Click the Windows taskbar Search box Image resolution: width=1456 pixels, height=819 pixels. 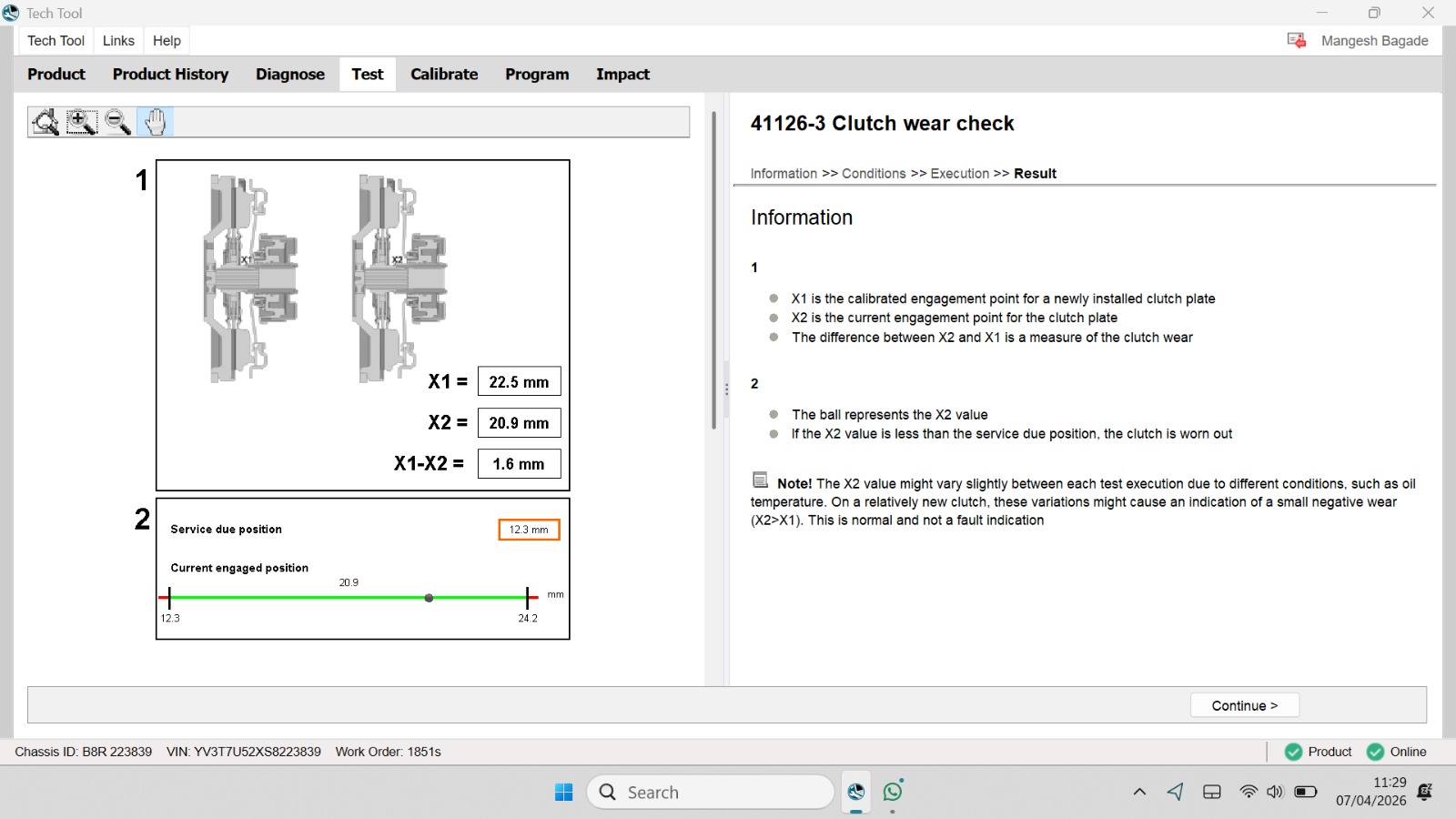point(711,793)
